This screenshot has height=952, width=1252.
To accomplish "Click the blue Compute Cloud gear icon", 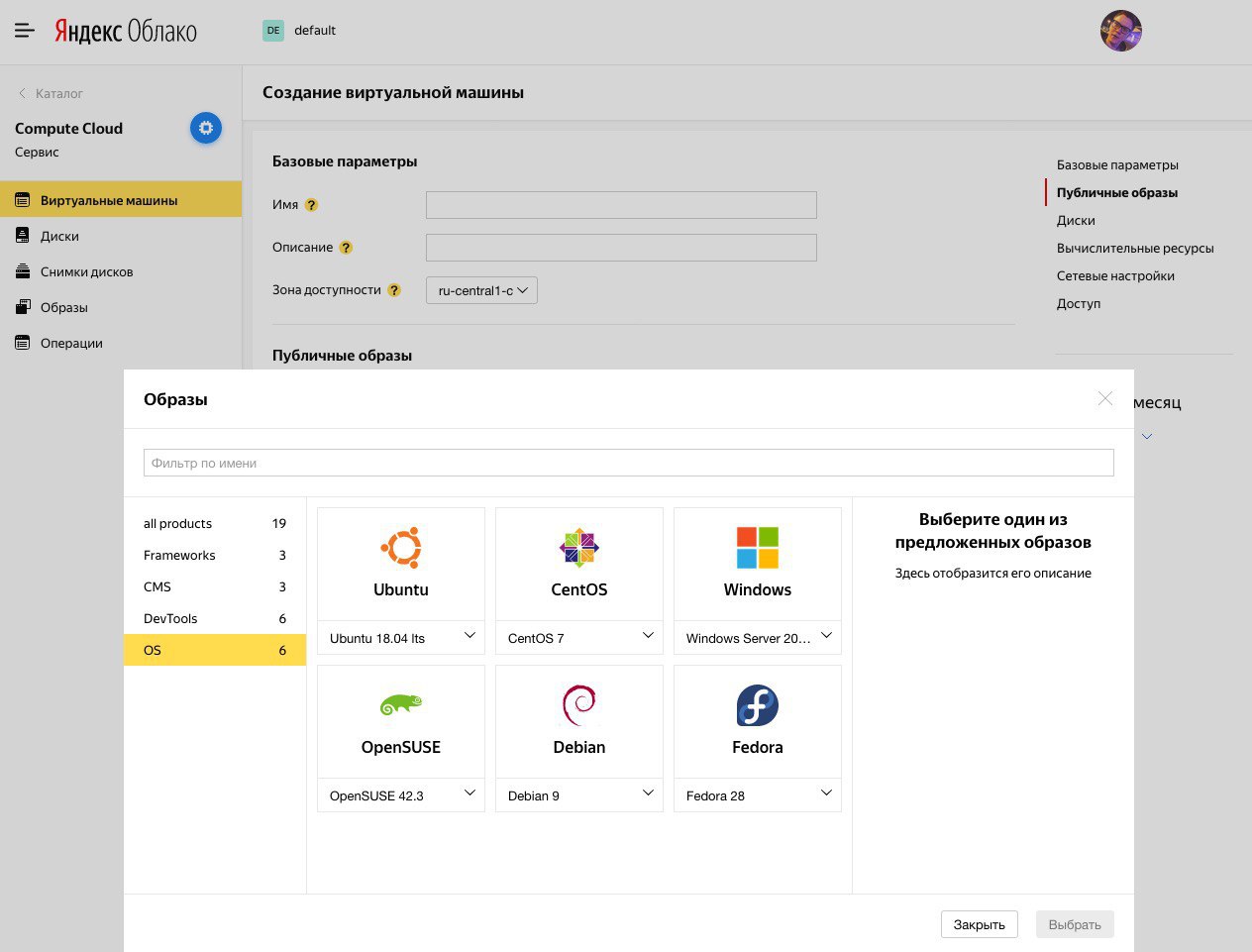I will tap(206, 128).
